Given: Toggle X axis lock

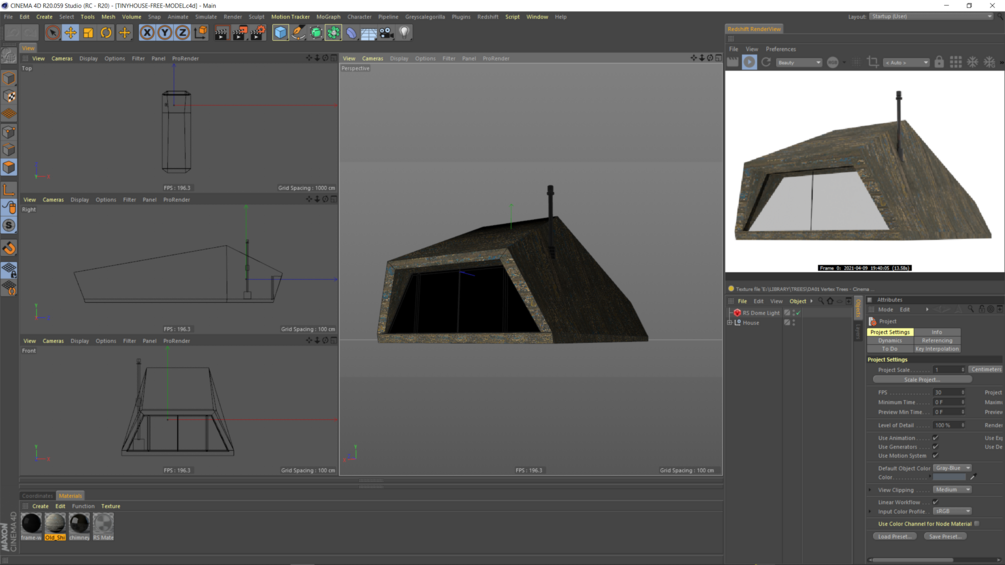Looking at the screenshot, I should pos(147,32).
